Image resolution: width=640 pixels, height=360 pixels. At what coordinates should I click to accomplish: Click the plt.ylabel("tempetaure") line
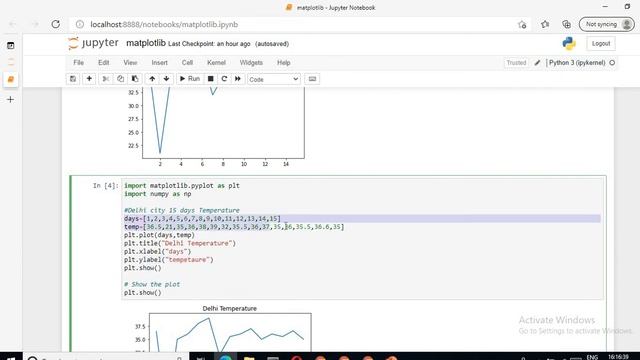169,260
